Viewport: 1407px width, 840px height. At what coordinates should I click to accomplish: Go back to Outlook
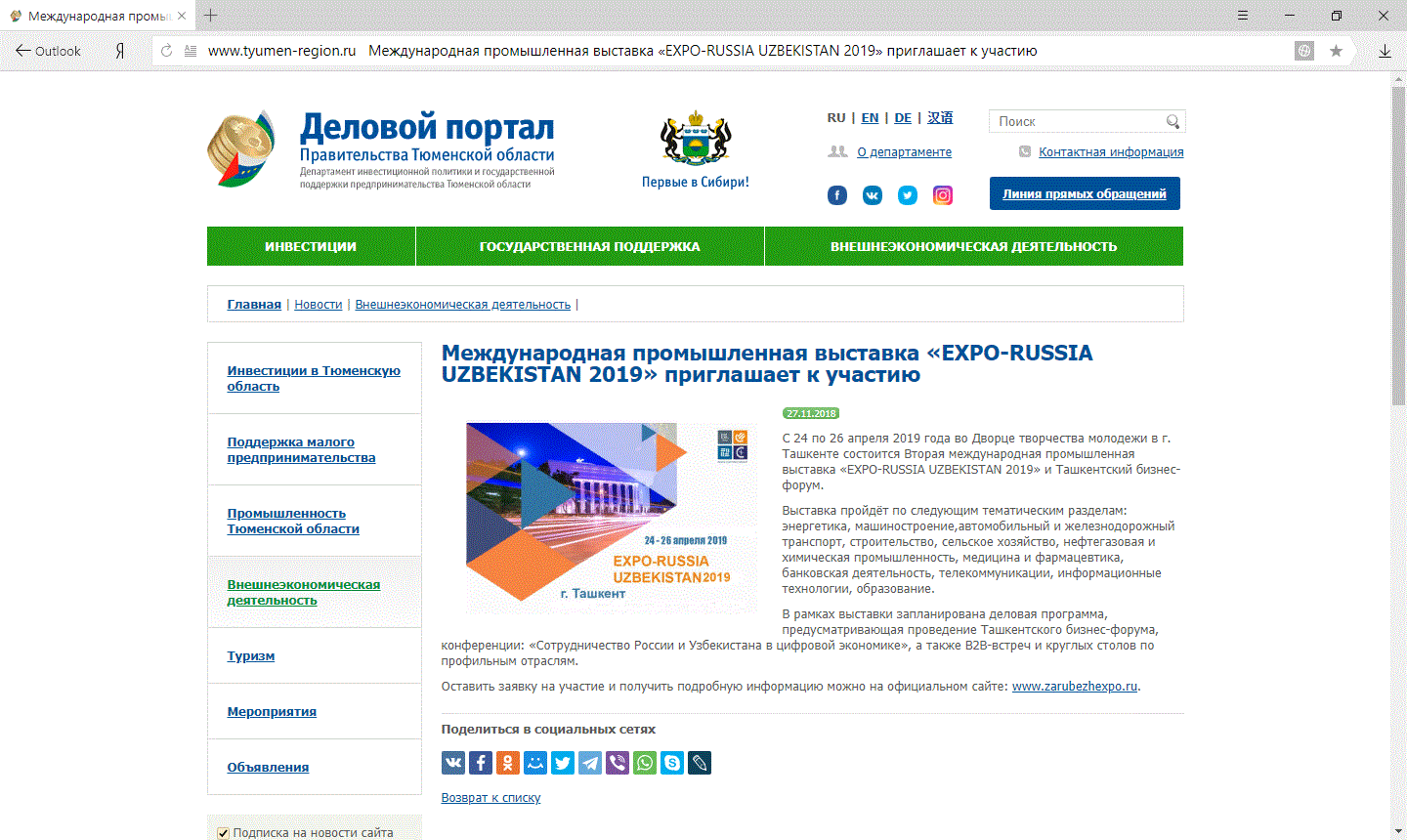click(48, 51)
